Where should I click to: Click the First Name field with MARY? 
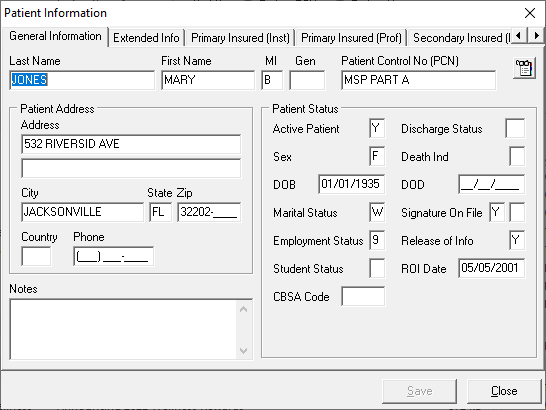tap(208, 80)
